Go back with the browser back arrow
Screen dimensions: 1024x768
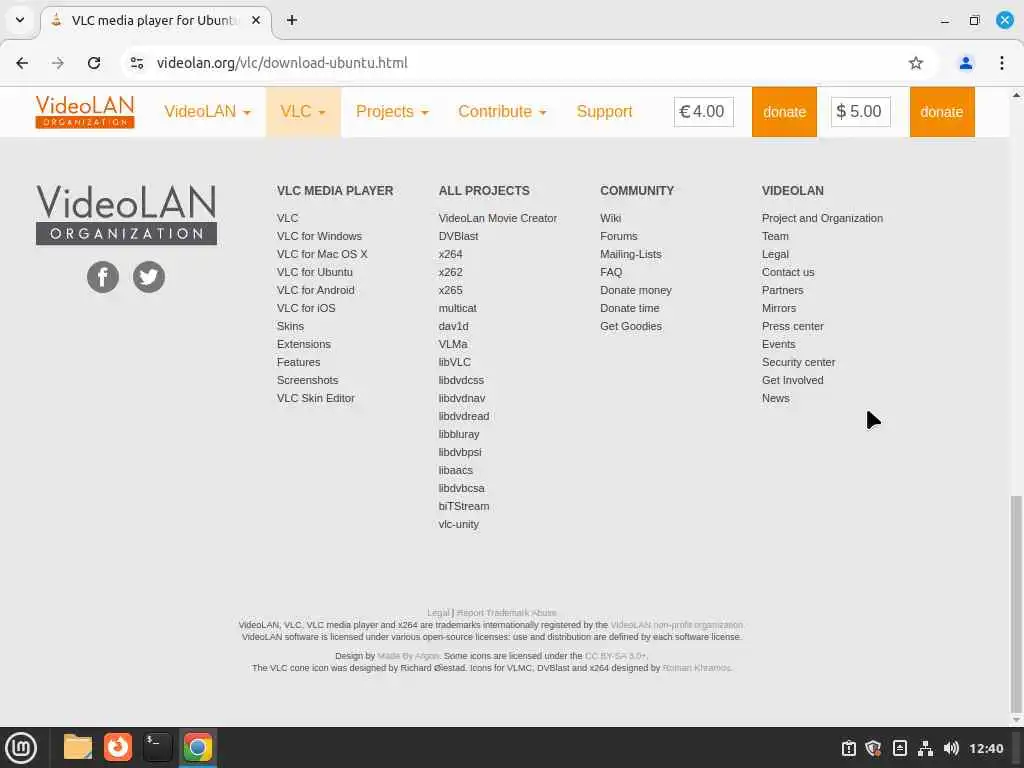[x=22, y=63]
